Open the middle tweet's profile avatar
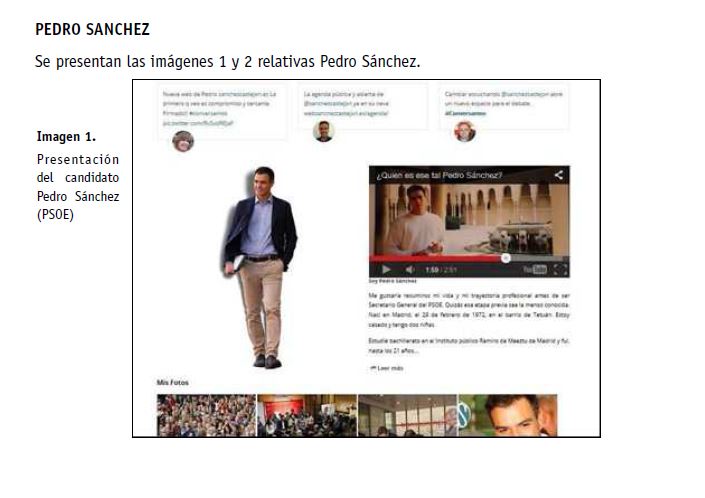 [x=323, y=131]
